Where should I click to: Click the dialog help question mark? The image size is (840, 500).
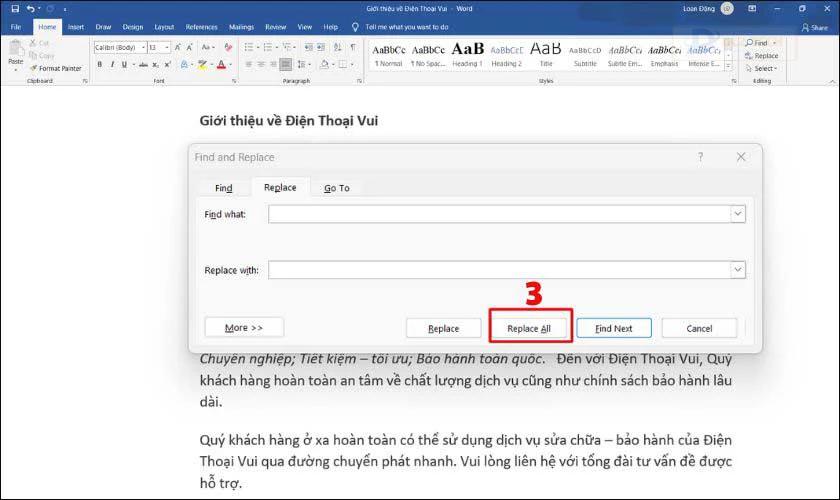tap(700, 157)
